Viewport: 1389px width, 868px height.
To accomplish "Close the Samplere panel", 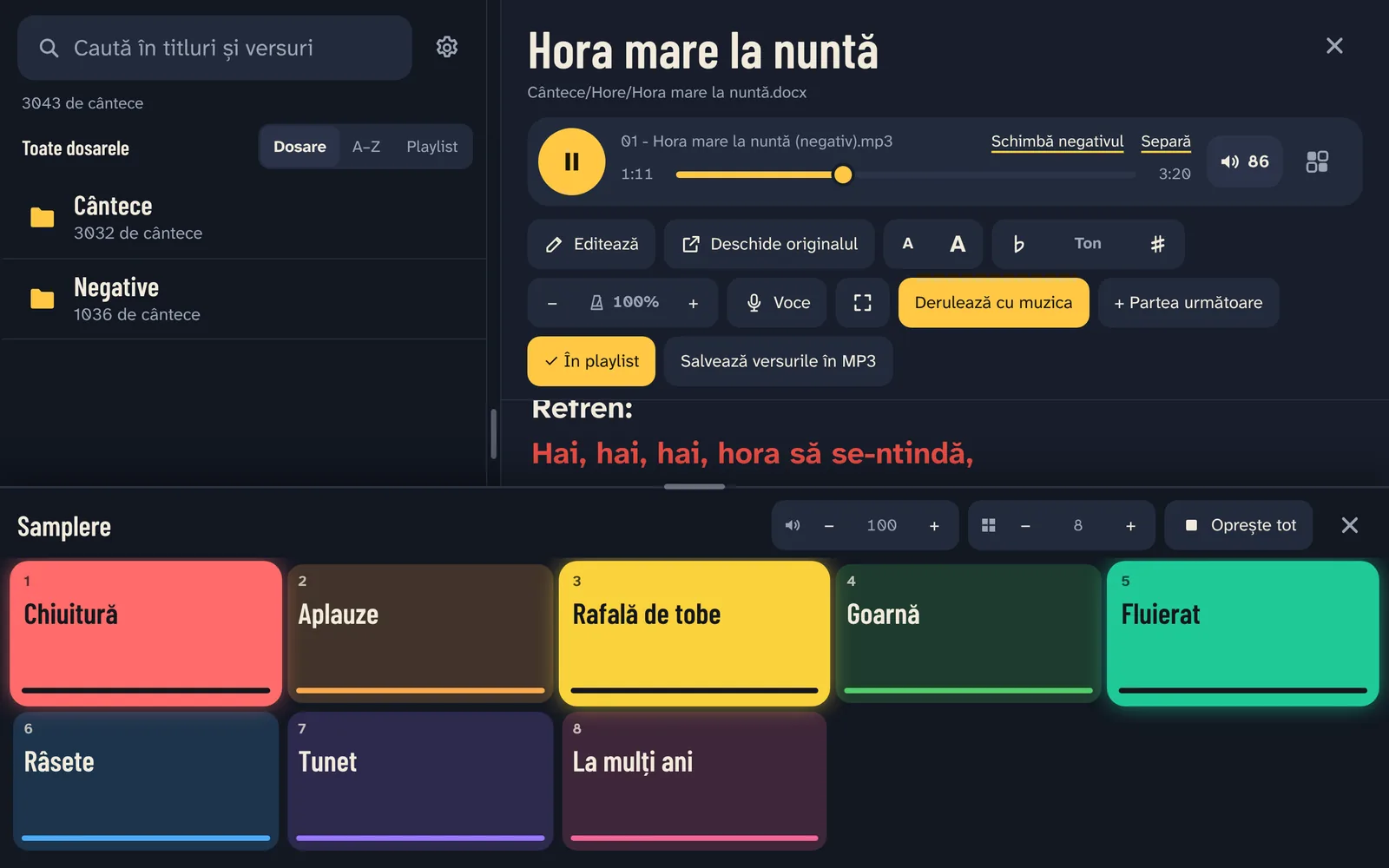I will [x=1350, y=525].
